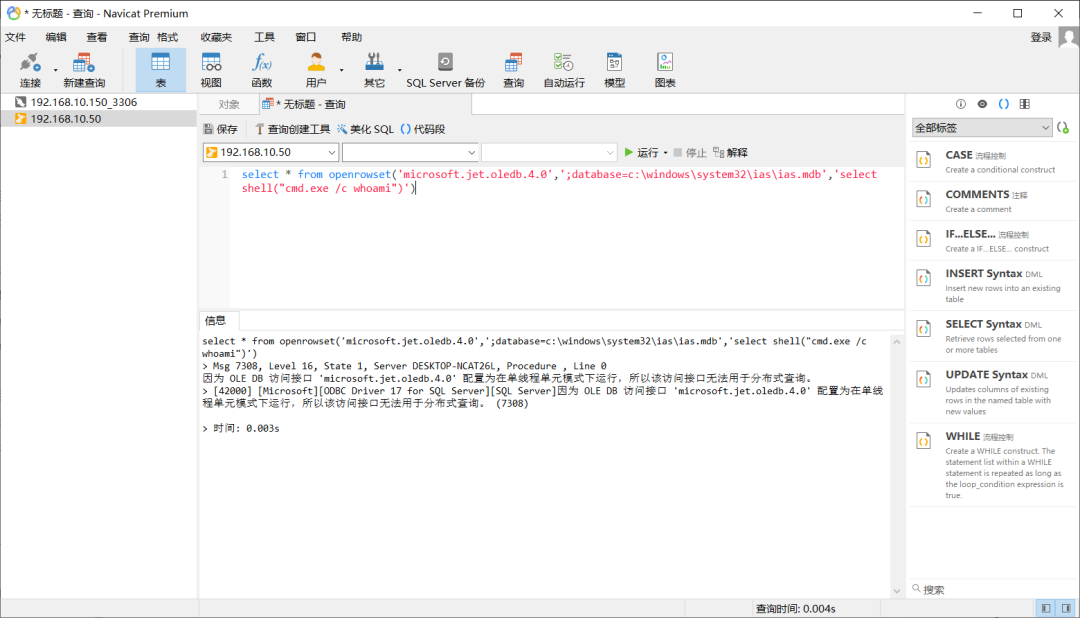Open the Favorites (收藏夹) menu

point(216,37)
